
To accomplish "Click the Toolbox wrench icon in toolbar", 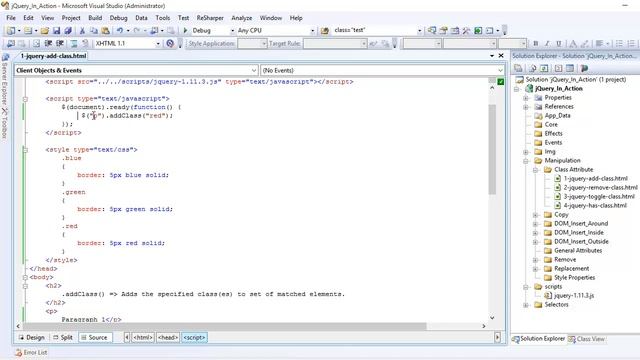I will [466, 31].
